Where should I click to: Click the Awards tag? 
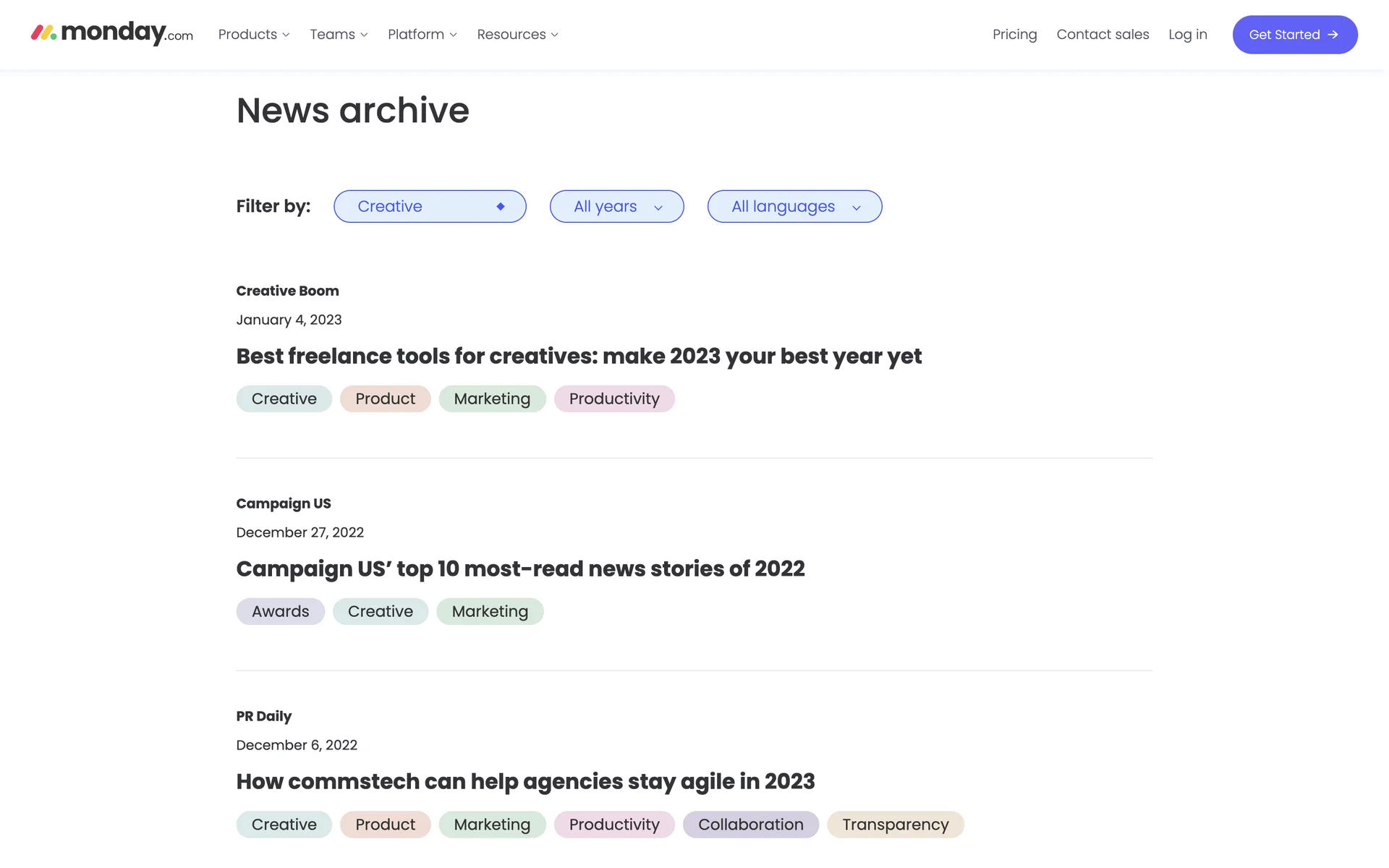coord(280,612)
